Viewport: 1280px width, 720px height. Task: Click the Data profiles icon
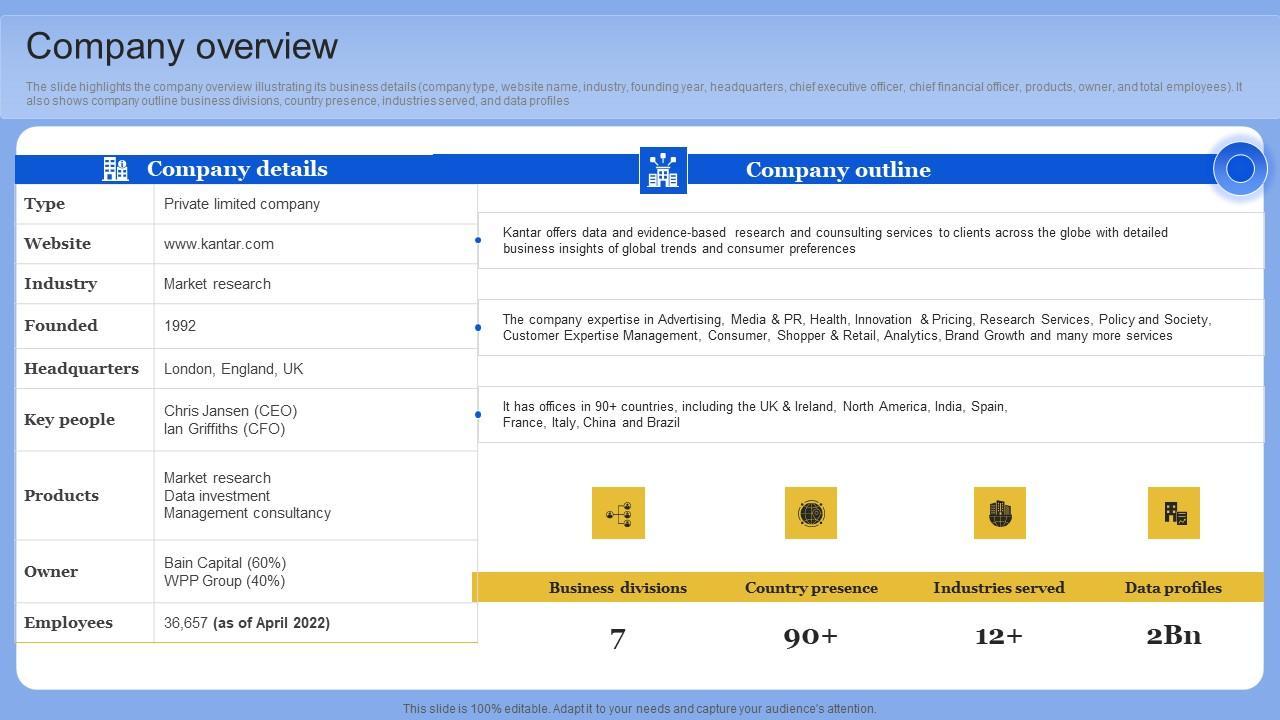click(x=1173, y=513)
